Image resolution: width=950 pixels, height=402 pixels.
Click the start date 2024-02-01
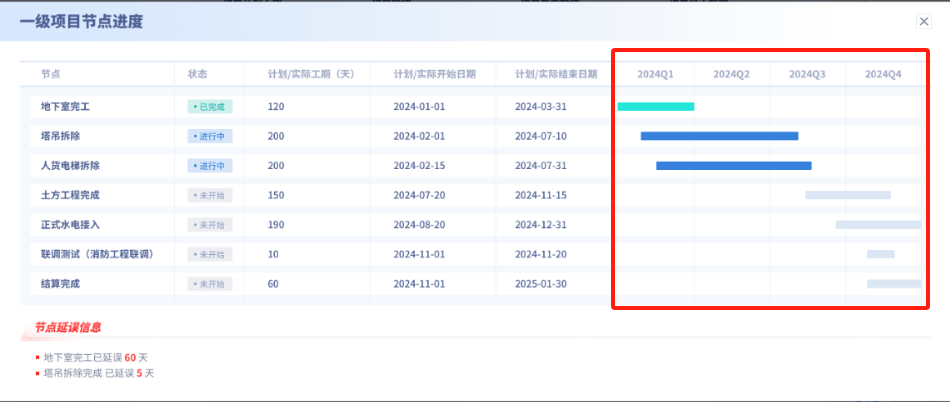point(419,136)
